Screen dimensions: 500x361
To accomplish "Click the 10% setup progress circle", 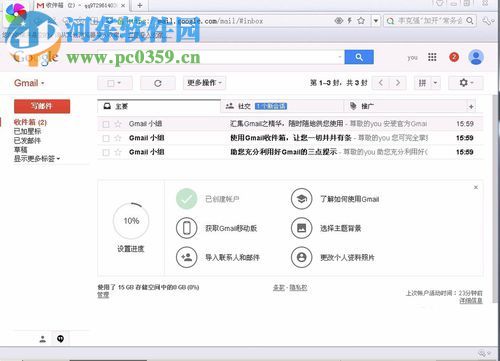I will (131, 221).
